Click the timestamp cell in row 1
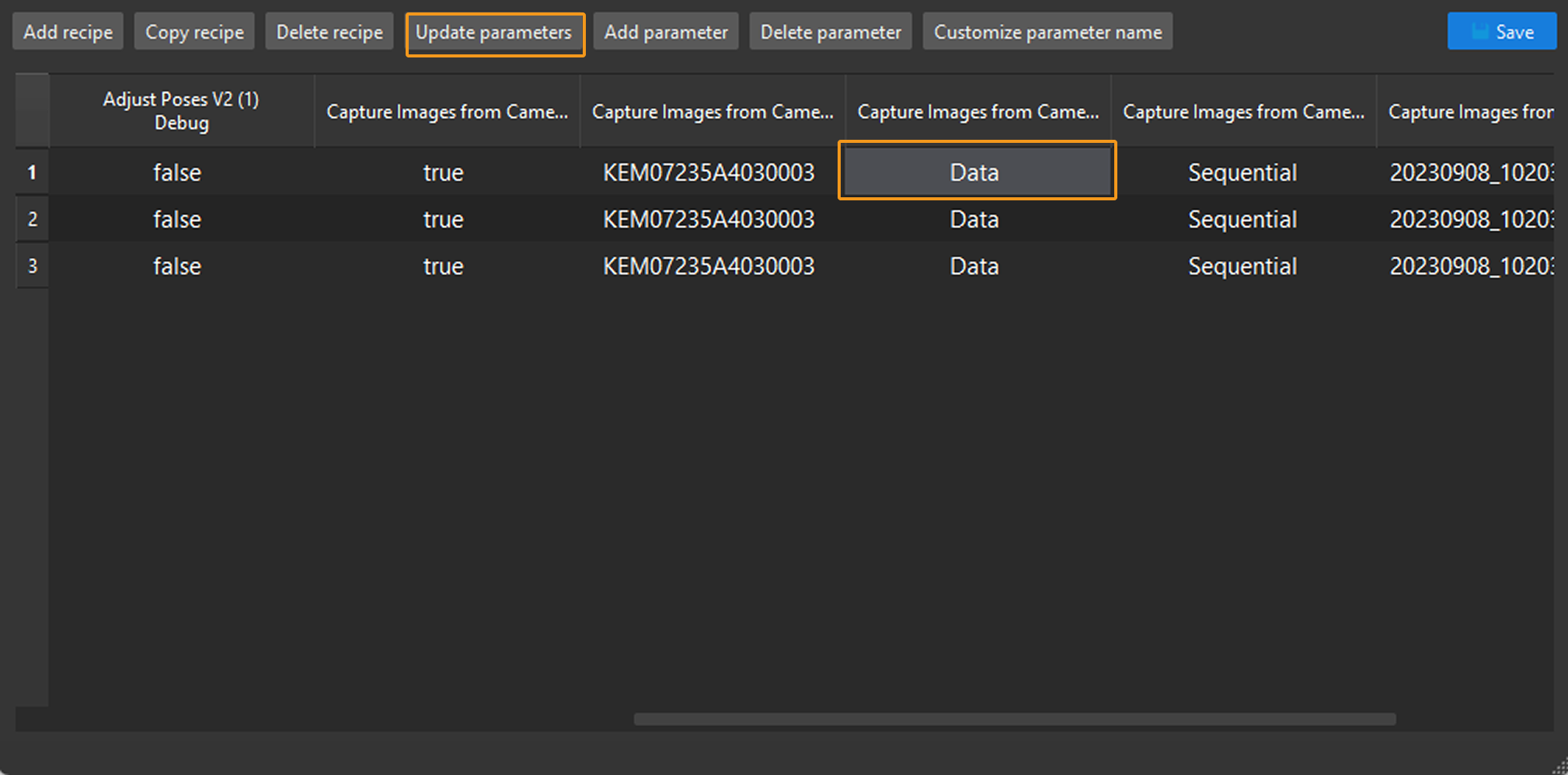The height and width of the screenshot is (775, 1568). coord(1472,172)
